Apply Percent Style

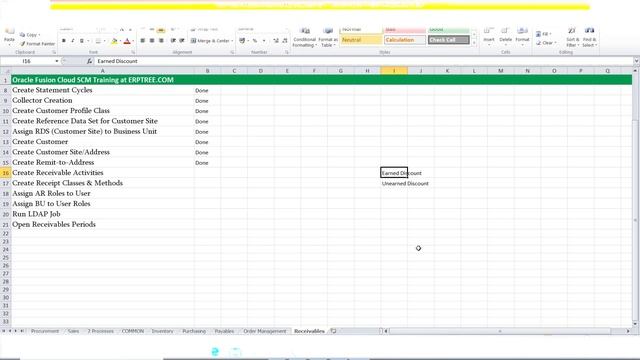[x=255, y=41]
